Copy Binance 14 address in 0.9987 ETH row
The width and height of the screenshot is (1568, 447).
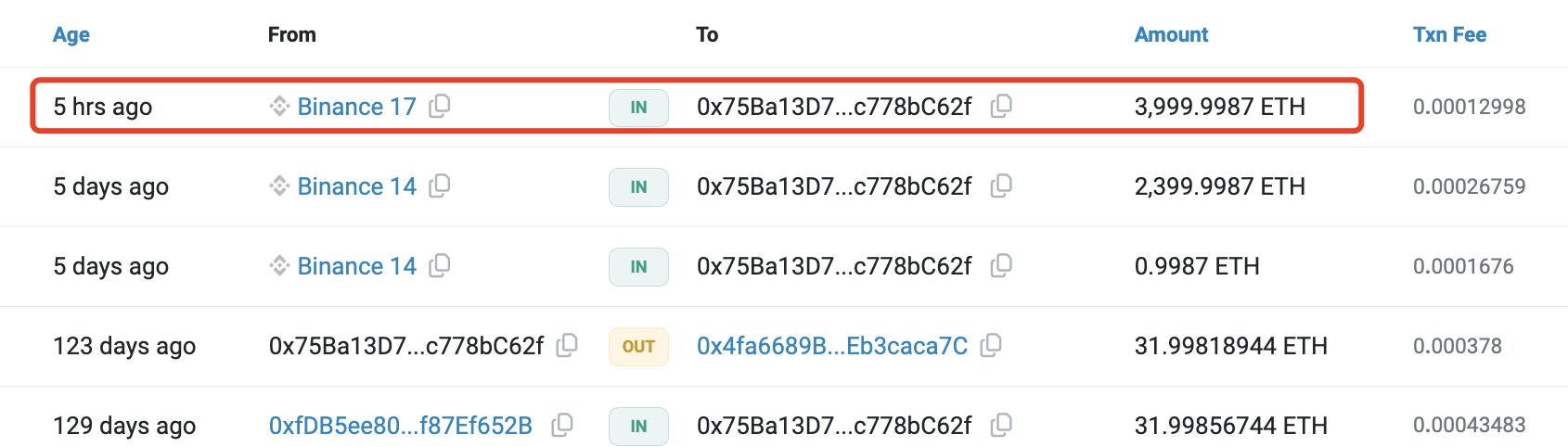pyautogui.click(x=440, y=265)
